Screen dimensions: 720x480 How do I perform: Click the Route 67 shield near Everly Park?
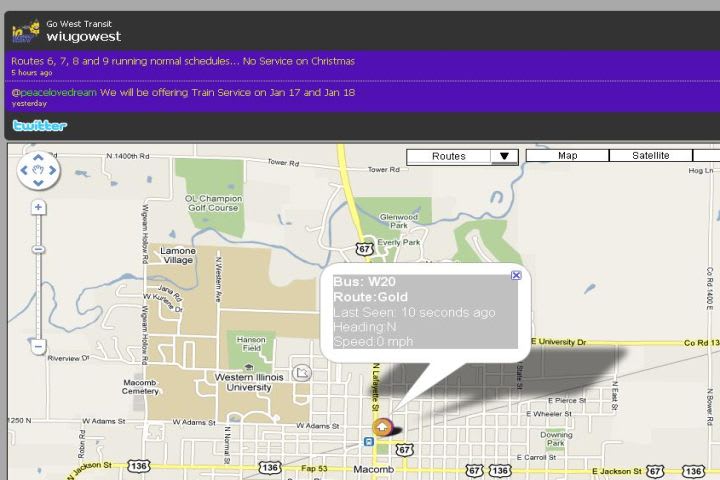coord(365,249)
